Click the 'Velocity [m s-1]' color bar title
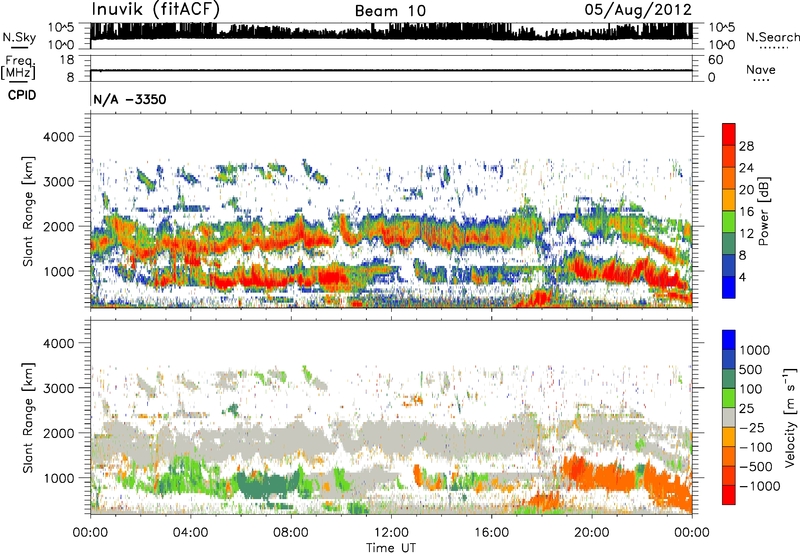 coord(790,417)
